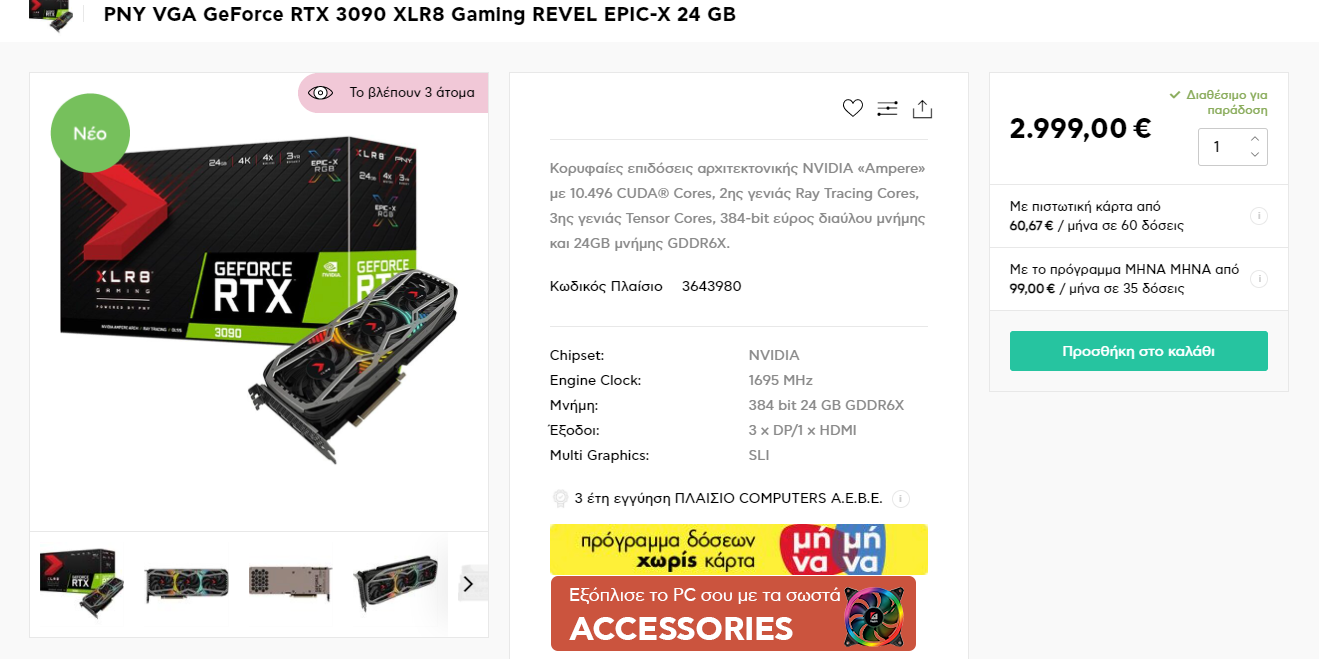Viewport: 1319px width, 659px height.
Task: Click the warranty ribbon icon
Action: (x=560, y=498)
